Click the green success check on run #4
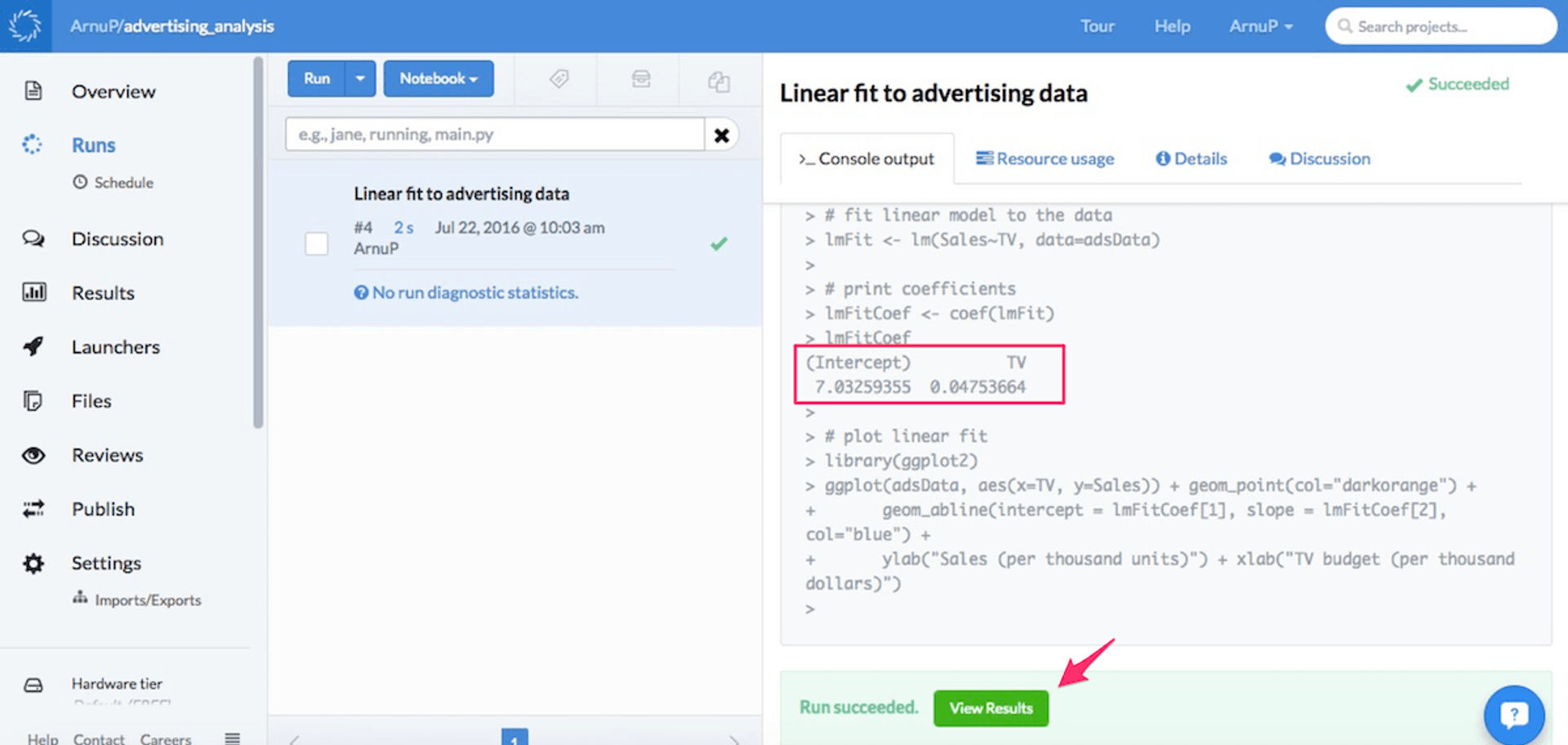The width and height of the screenshot is (1568, 745). pos(719,243)
